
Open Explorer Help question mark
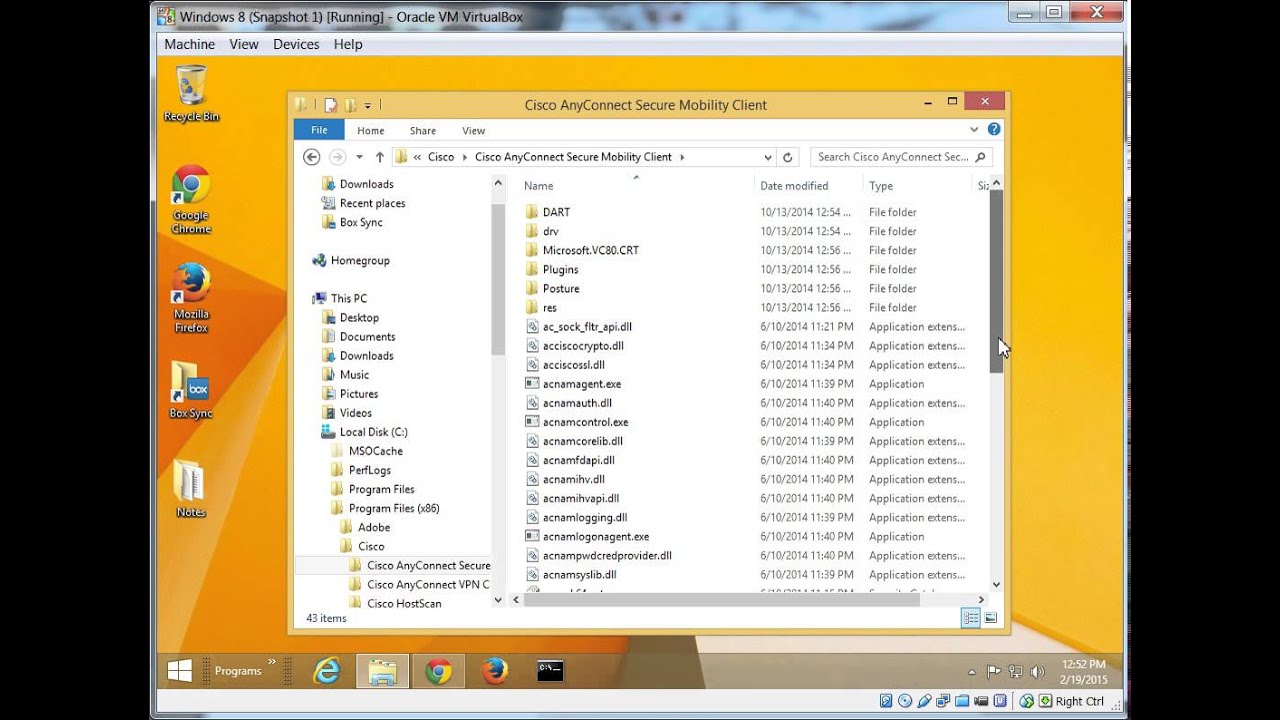click(x=994, y=130)
